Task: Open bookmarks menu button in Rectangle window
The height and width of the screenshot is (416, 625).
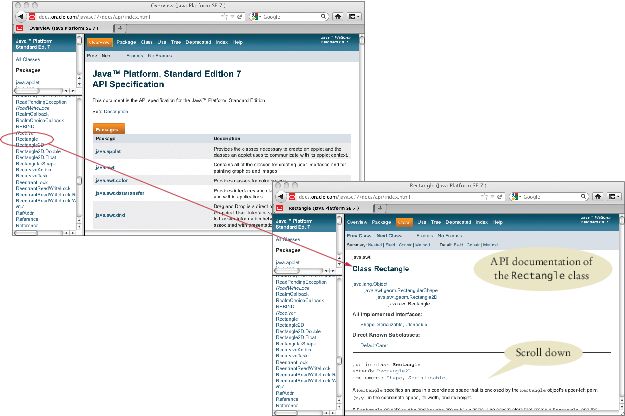Action: point(614,196)
